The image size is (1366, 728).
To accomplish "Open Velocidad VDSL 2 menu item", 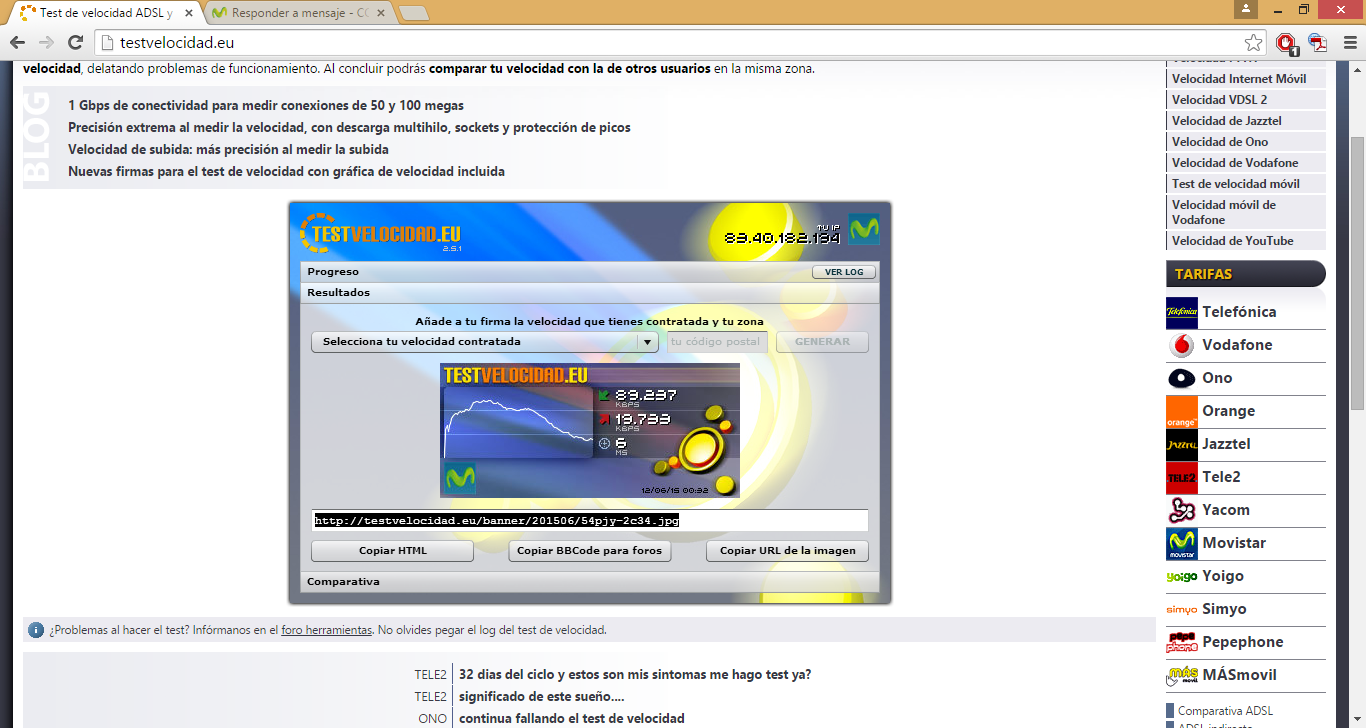I will click(1246, 100).
